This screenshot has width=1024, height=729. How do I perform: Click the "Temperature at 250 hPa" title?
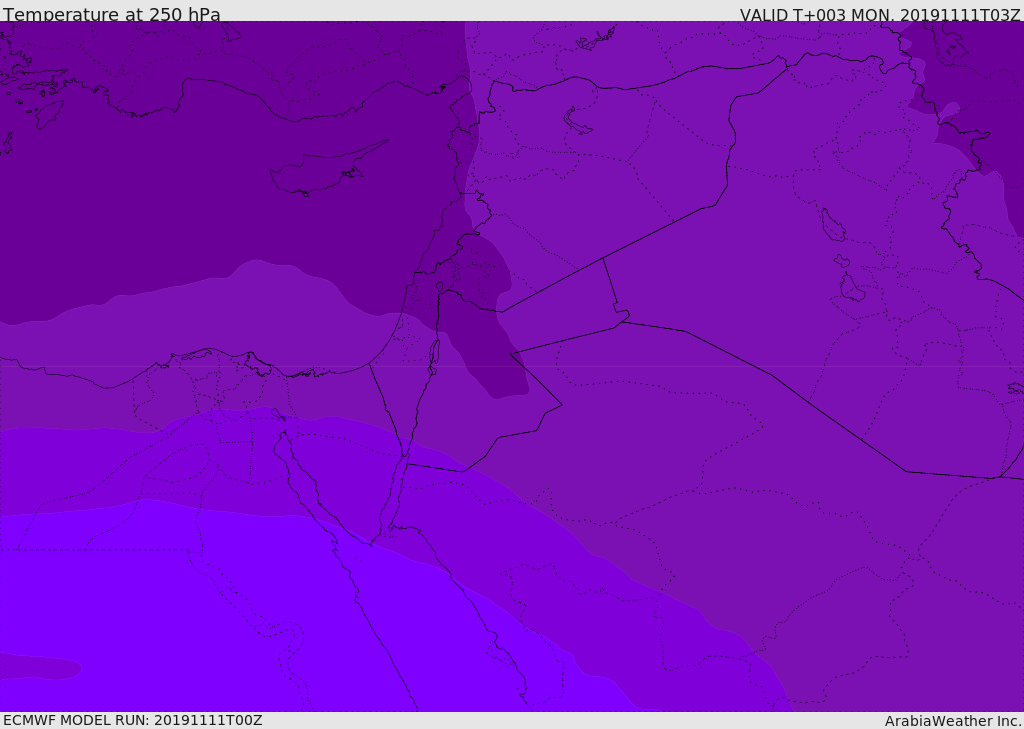(x=112, y=15)
